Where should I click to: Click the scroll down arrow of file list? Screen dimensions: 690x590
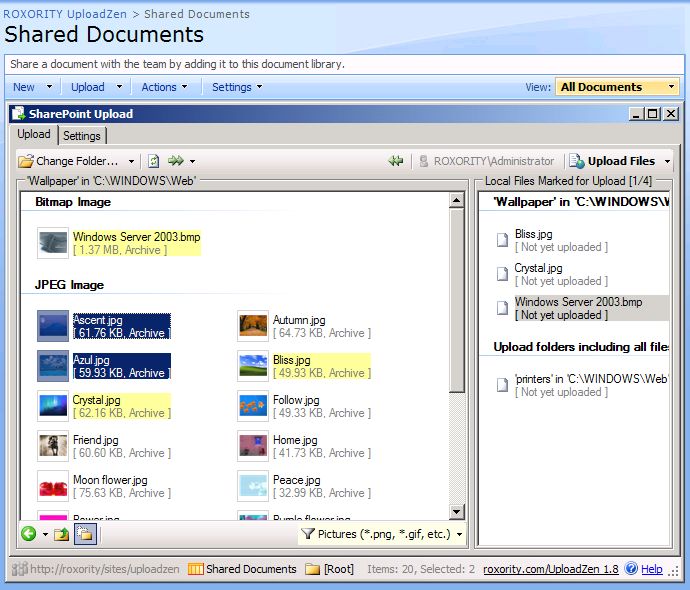(x=456, y=512)
